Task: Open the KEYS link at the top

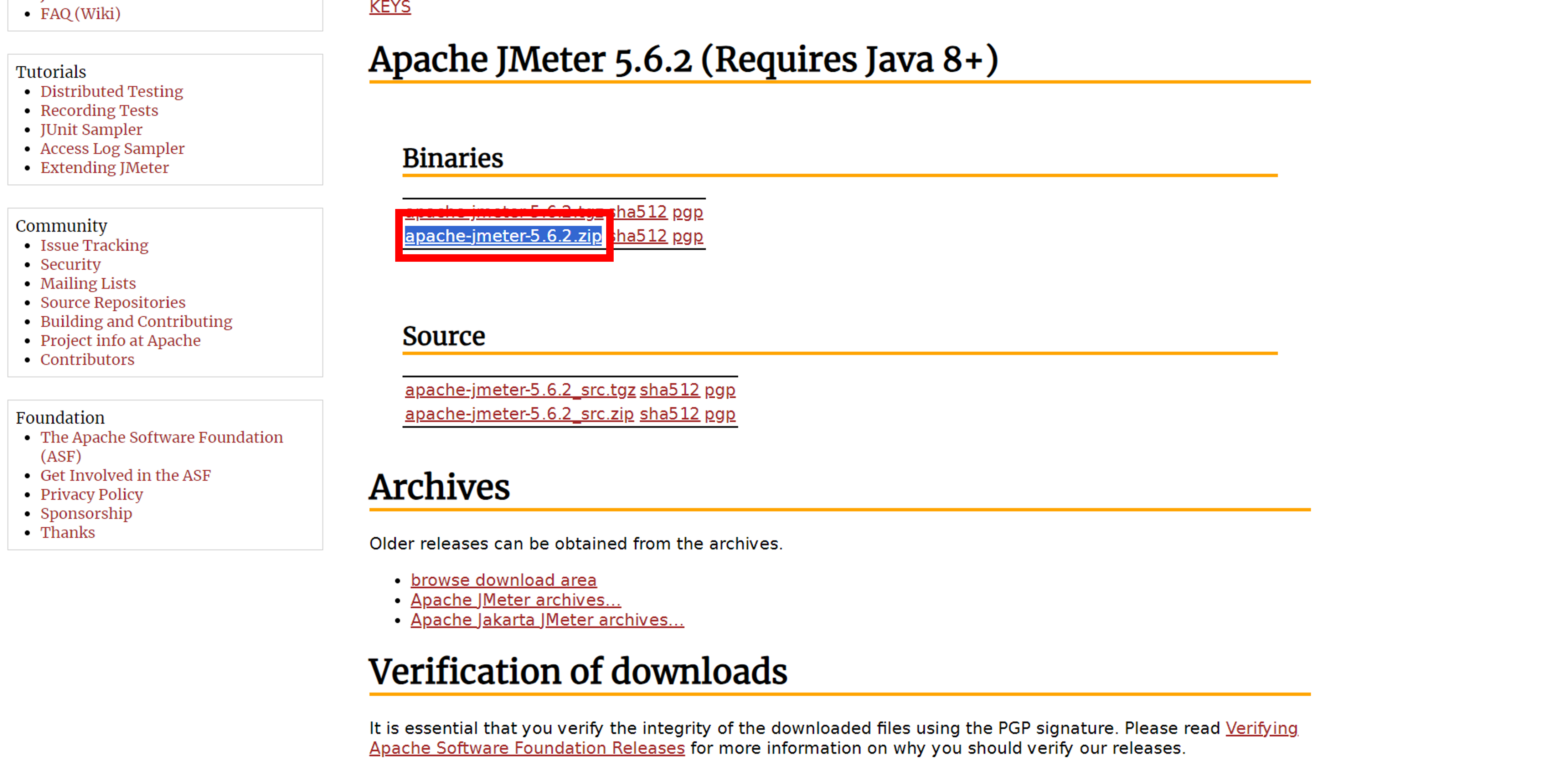Action: point(390,7)
